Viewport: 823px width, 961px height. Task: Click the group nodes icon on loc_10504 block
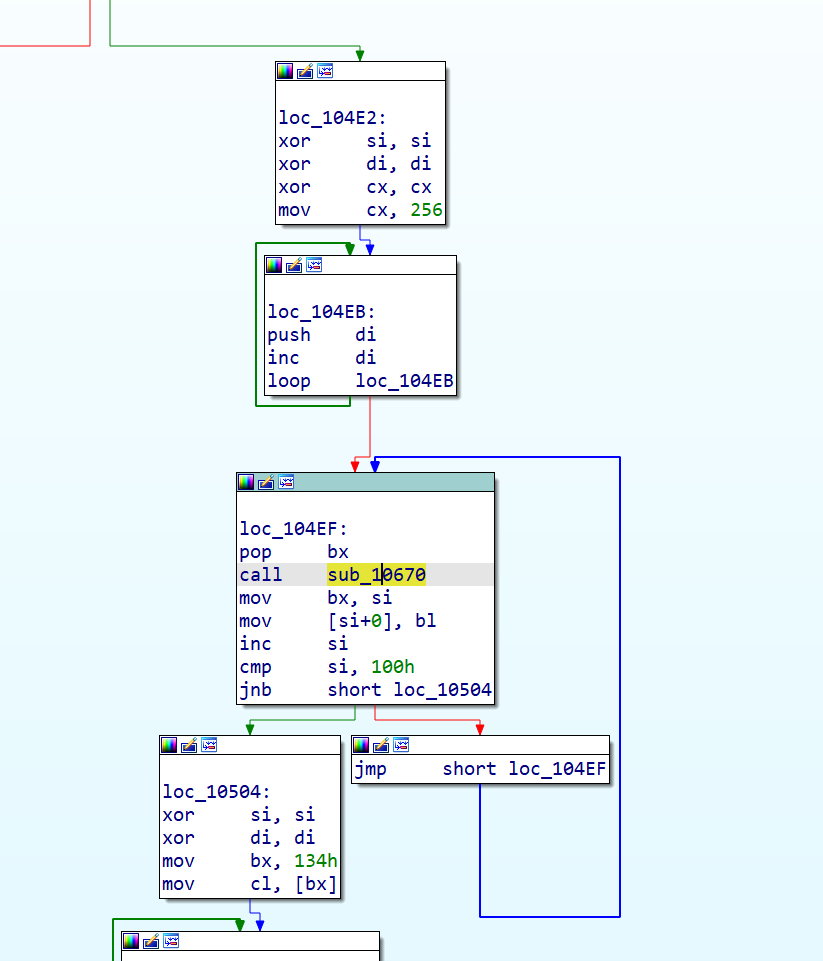point(209,745)
